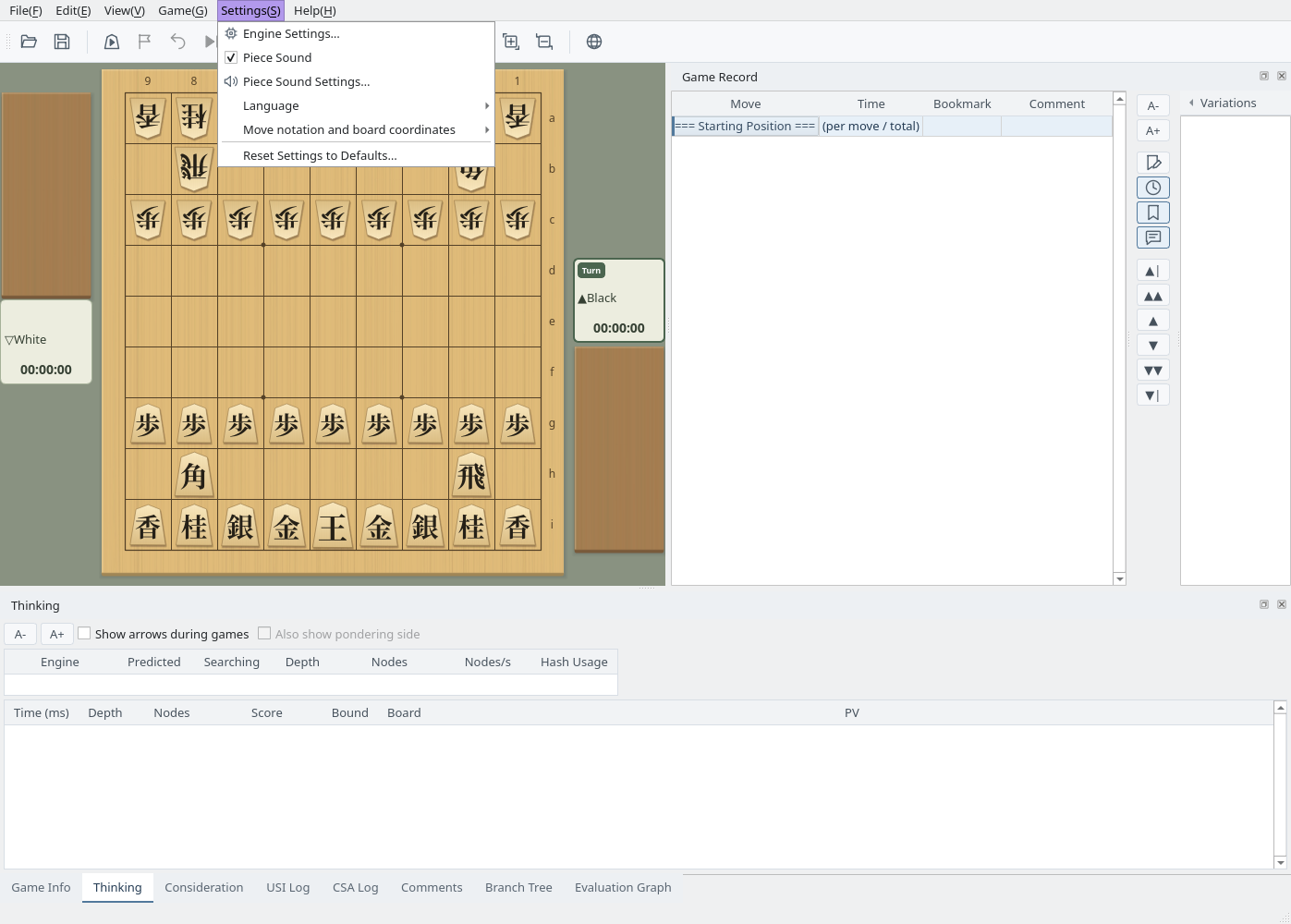Toggle the clock time column icon
Viewport: 1291px width, 924px height.
[x=1153, y=188]
